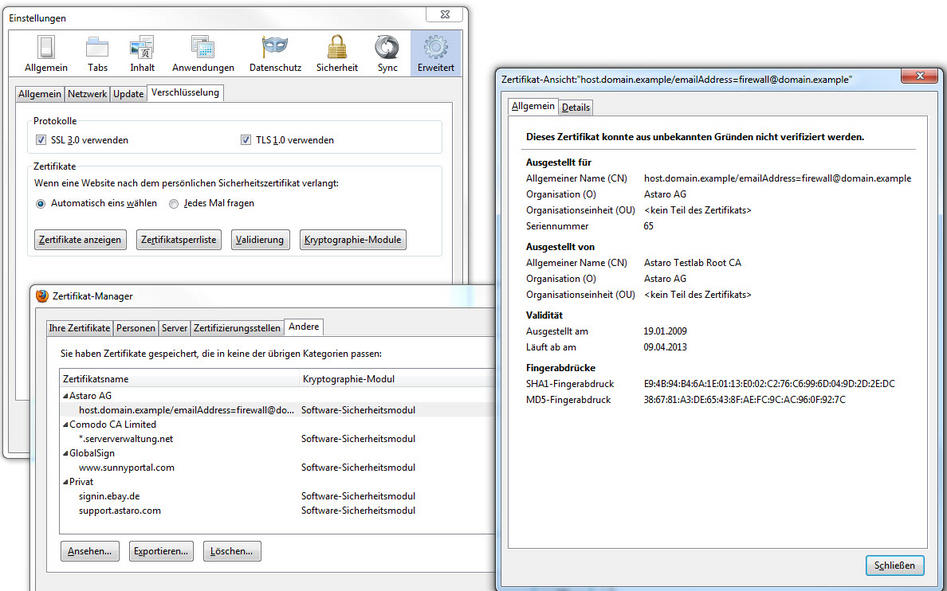Click the MD5 fingerprint value 38:67:81...

(745, 400)
